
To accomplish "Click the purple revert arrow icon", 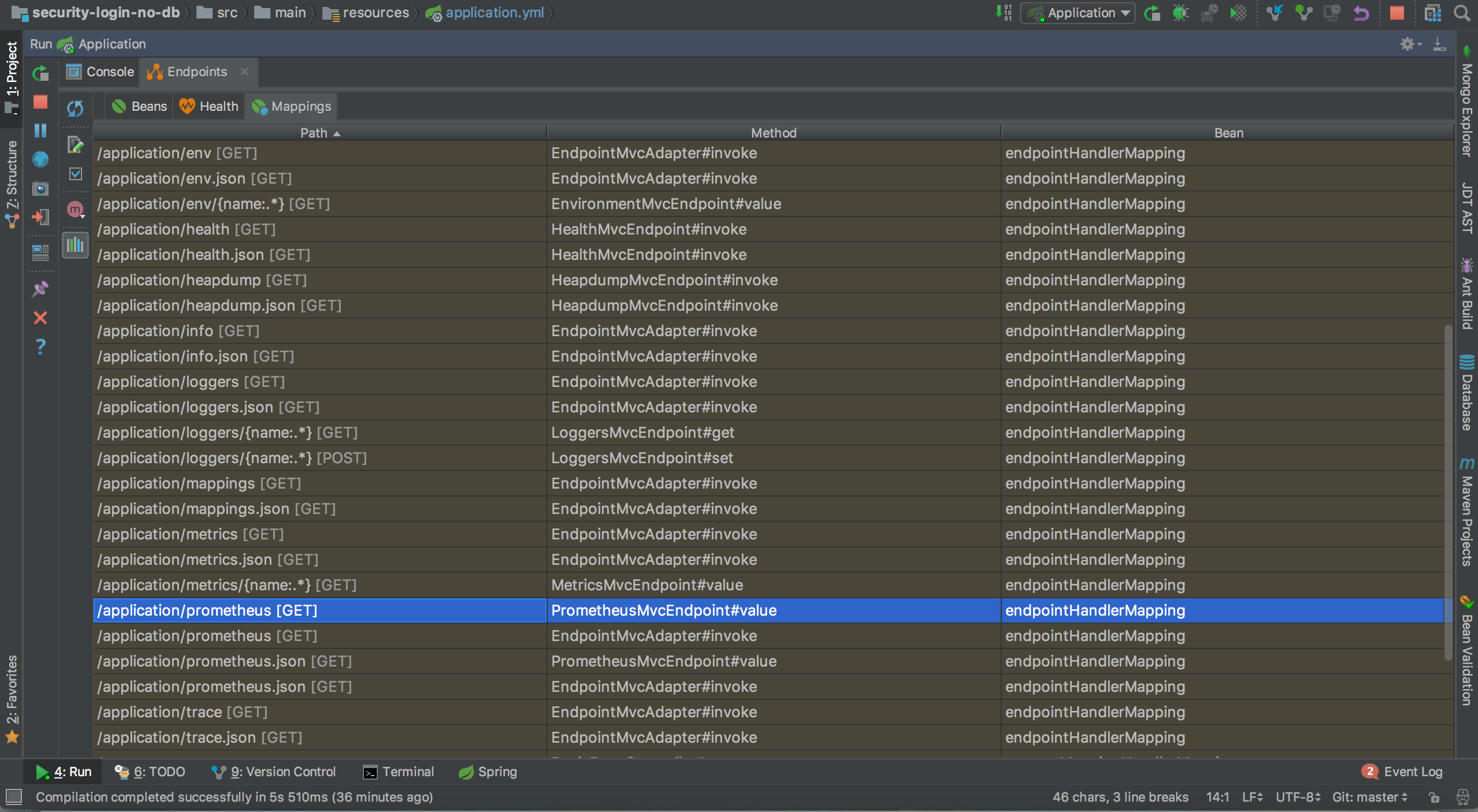I will point(1361,13).
